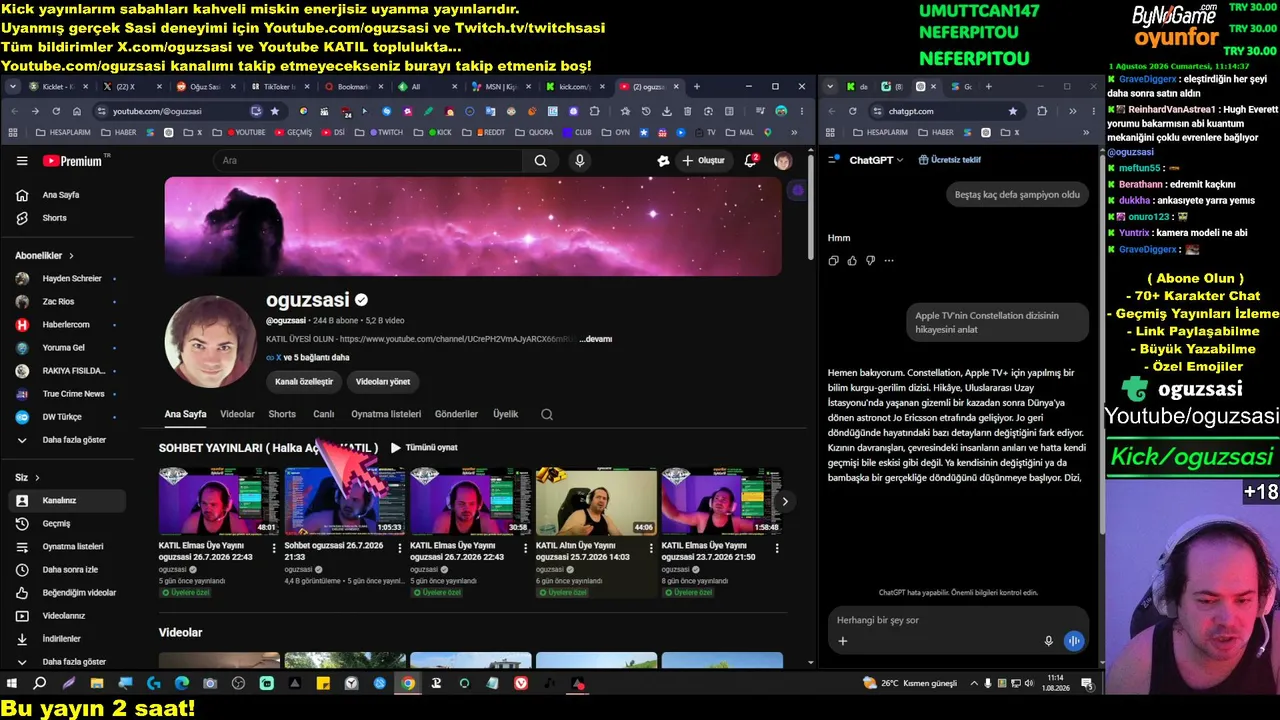Open more options under the 'Hmm' response

coord(889,261)
